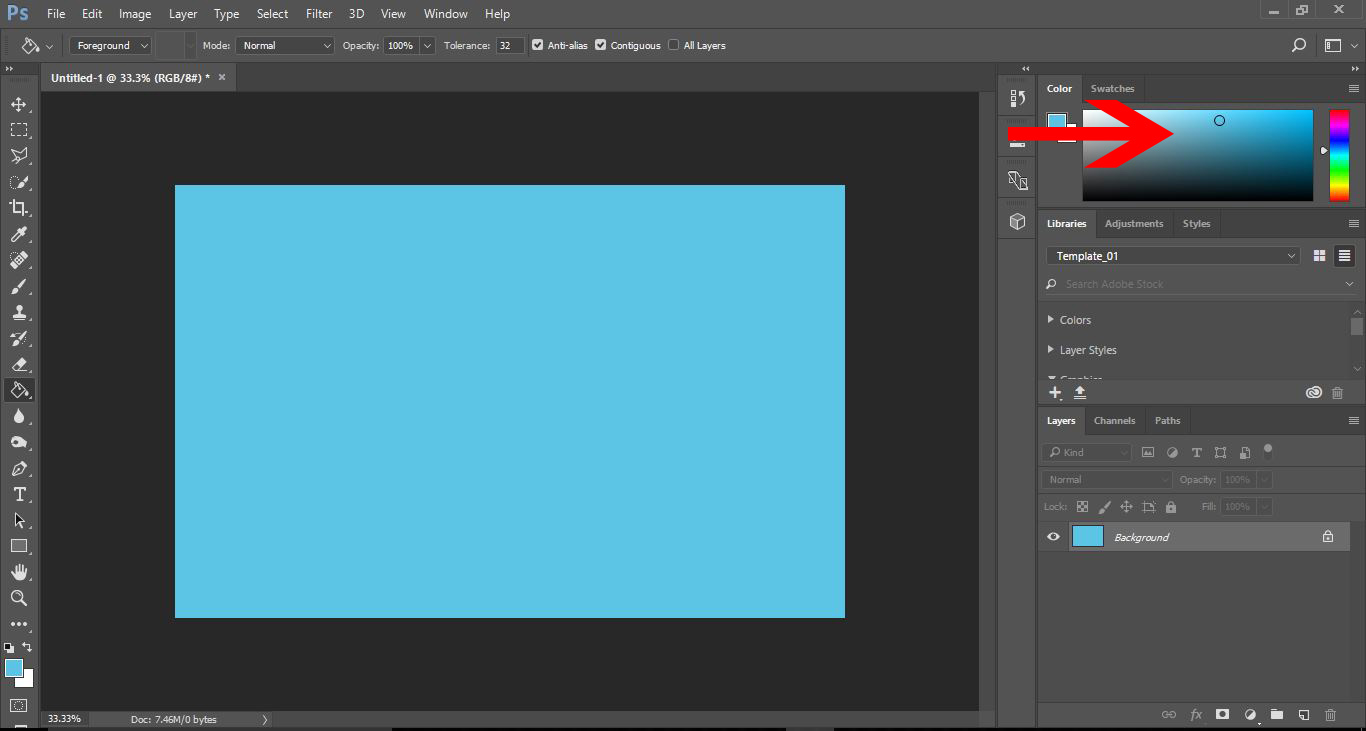Image resolution: width=1366 pixels, height=731 pixels.
Task: Select the Pen tool
Action: click(x=19, y=468)
